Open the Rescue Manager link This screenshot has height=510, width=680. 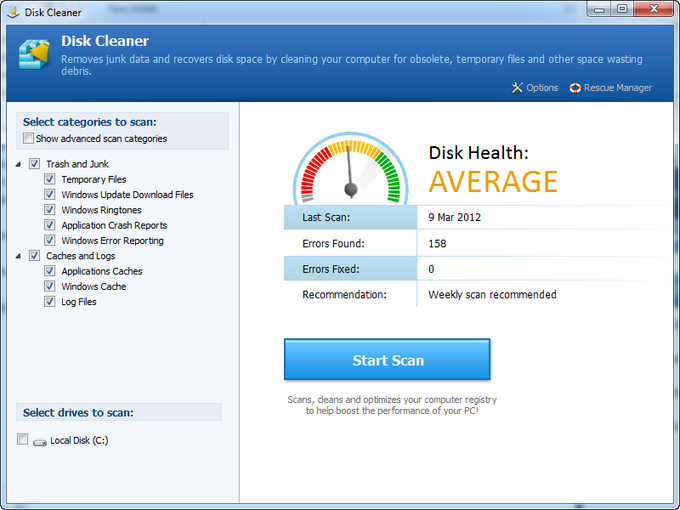(x=618, y=88)
